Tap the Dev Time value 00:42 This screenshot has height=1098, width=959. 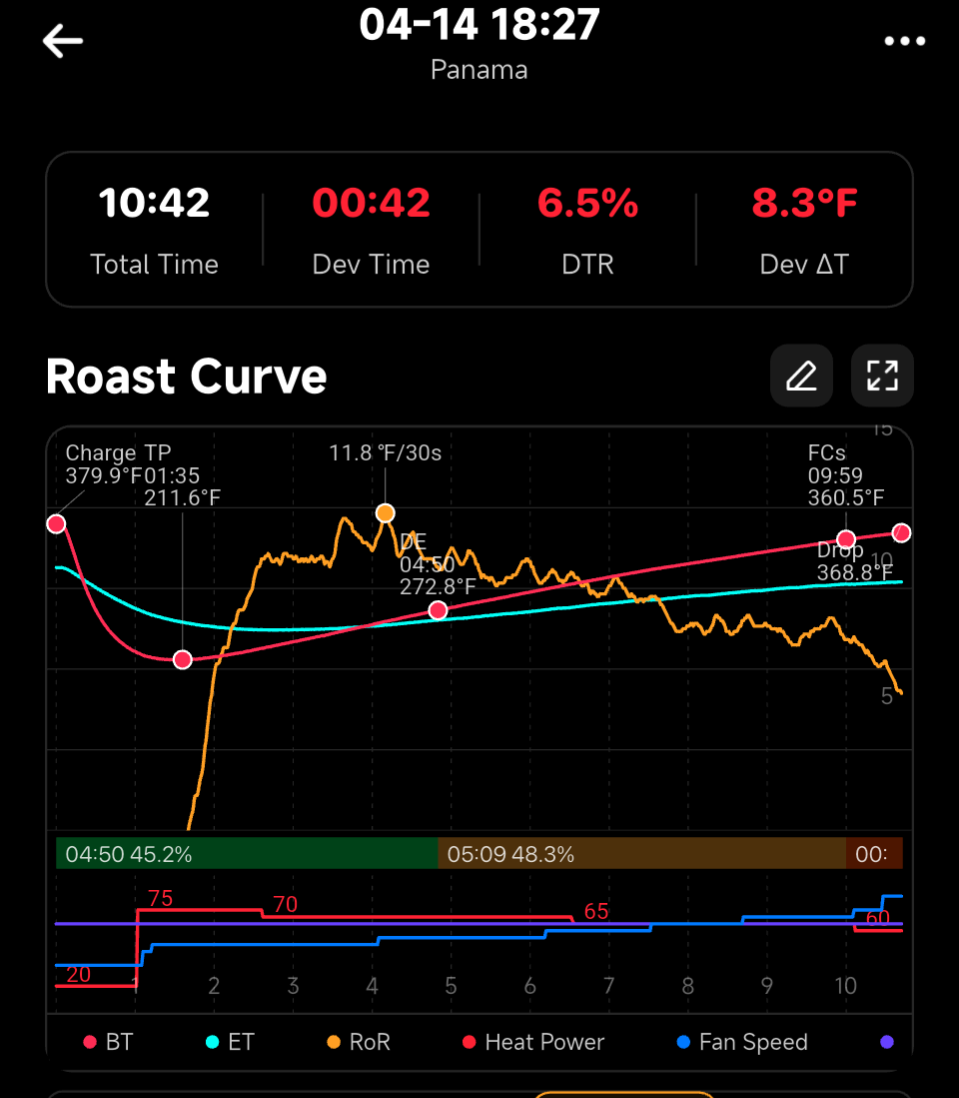[x=371, y=203]
